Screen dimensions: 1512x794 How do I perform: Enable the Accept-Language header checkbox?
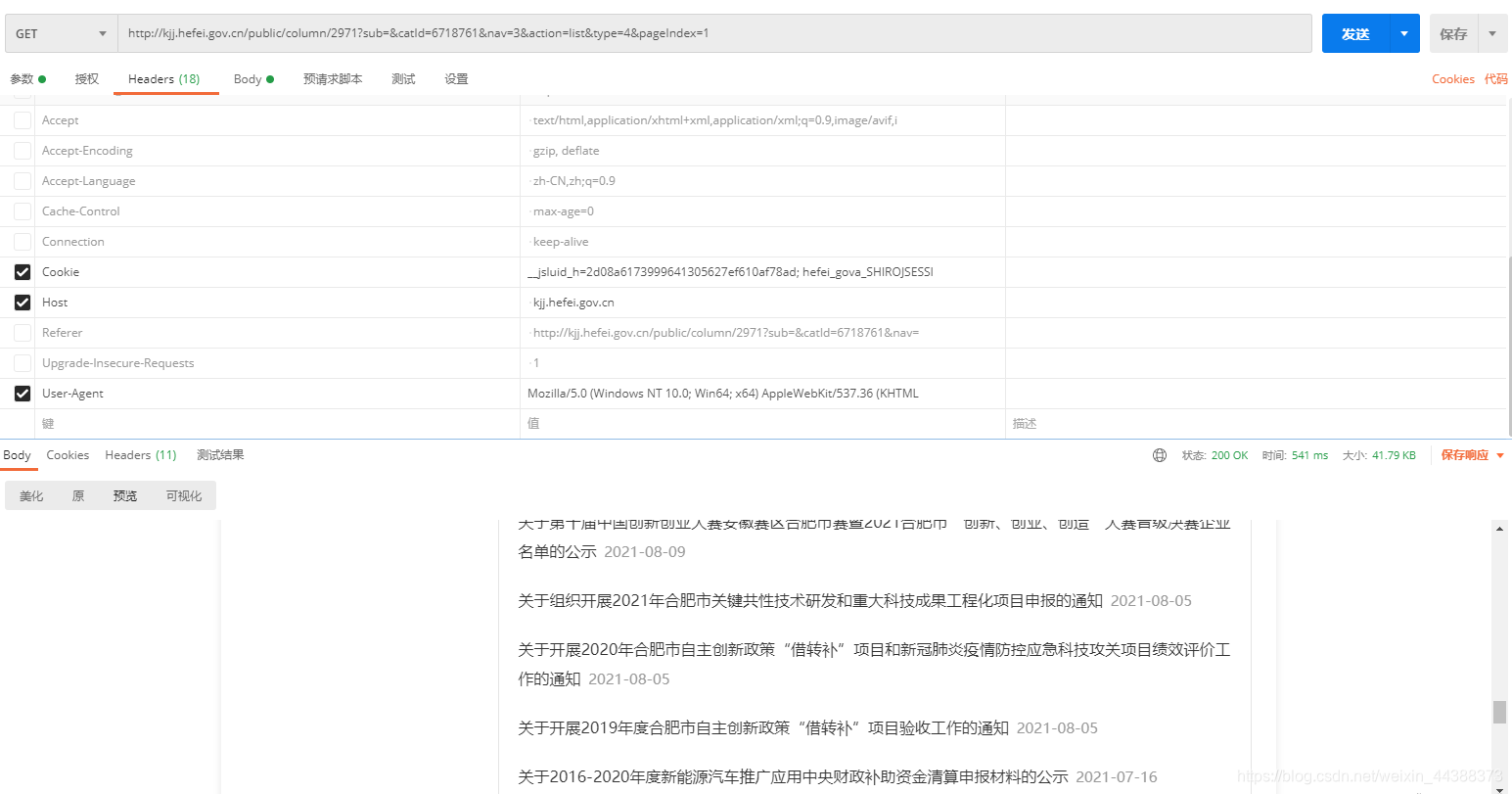[x=23, y=181]
